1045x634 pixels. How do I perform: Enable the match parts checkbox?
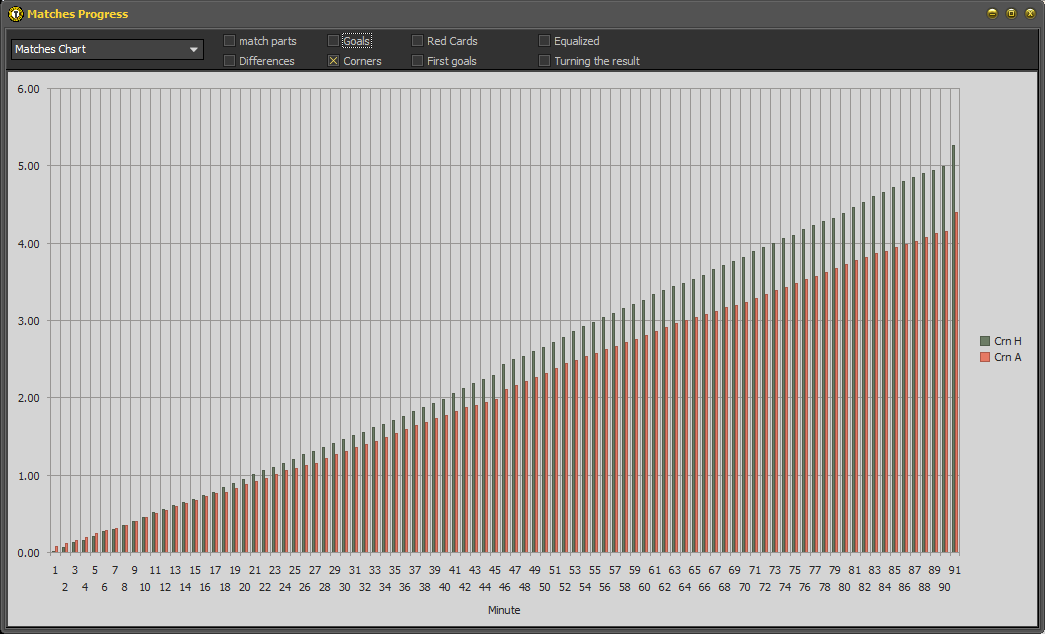229,41
